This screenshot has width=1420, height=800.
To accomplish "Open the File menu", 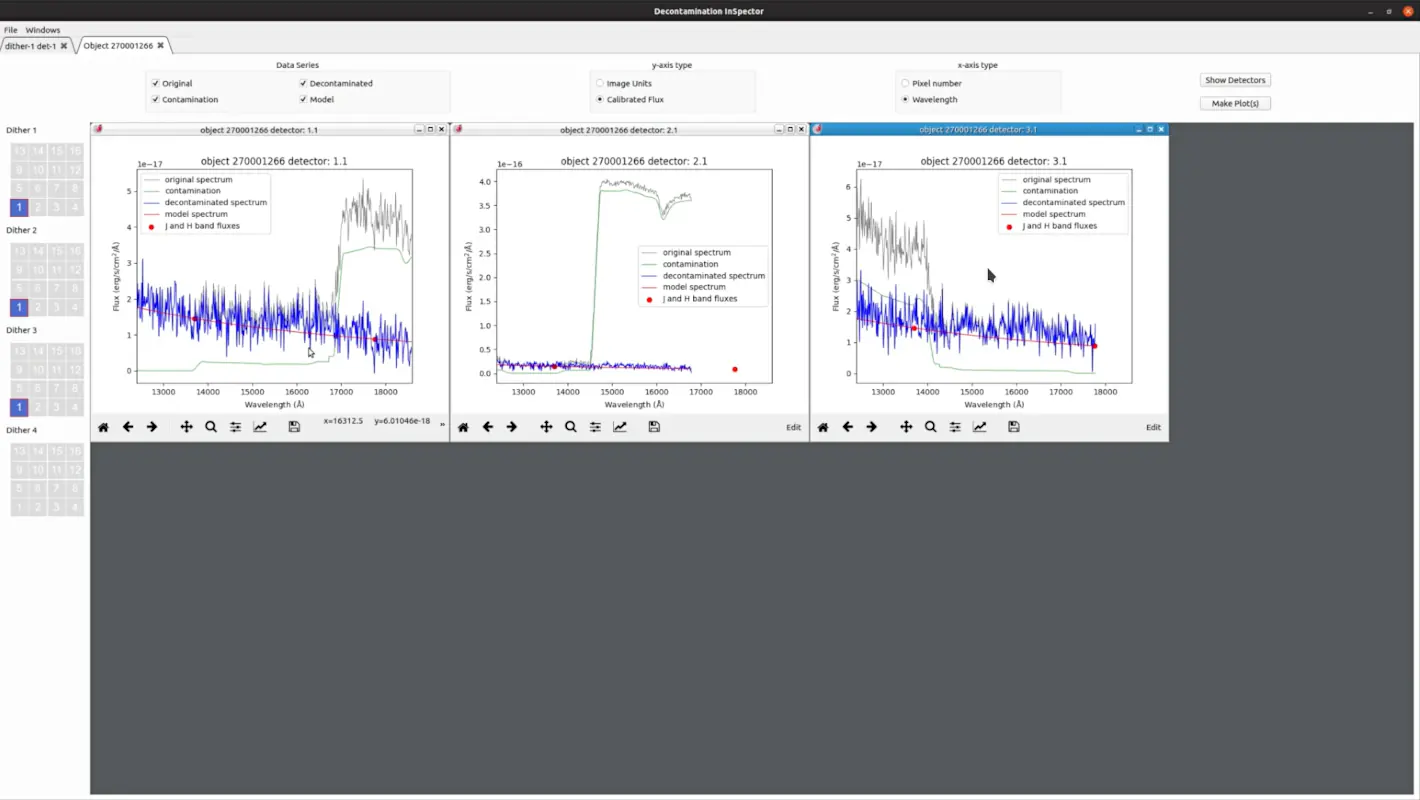I will click(10, 30).
